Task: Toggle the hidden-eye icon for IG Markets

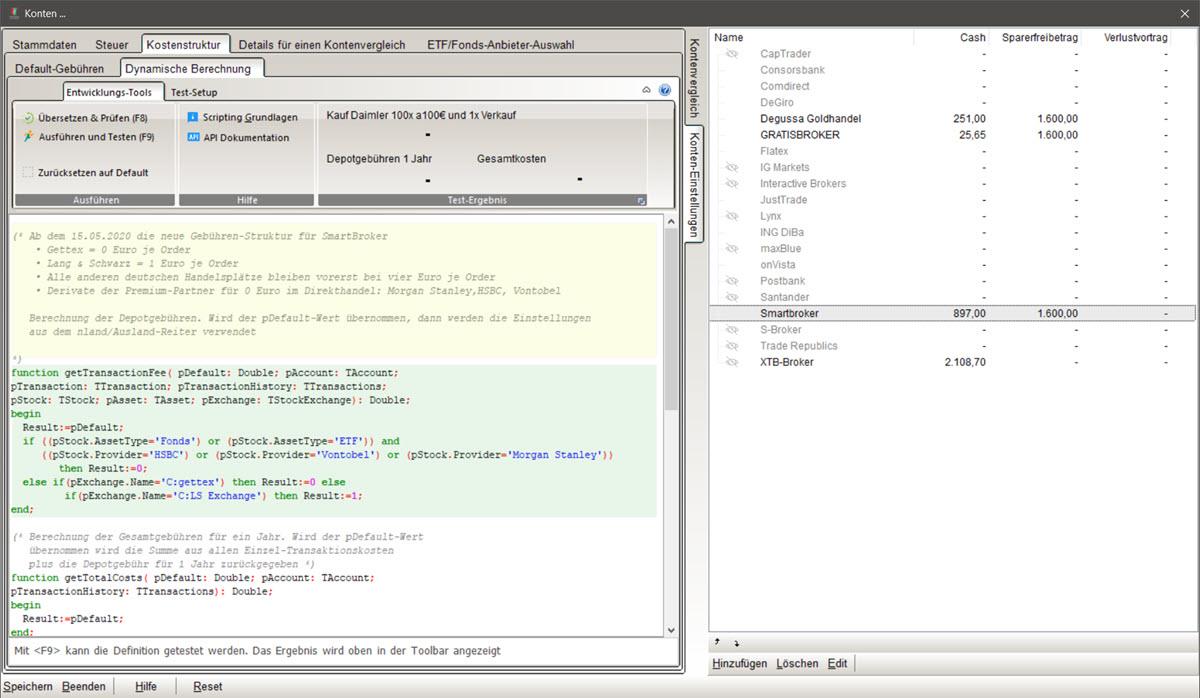Action: [x=731, y=168]
